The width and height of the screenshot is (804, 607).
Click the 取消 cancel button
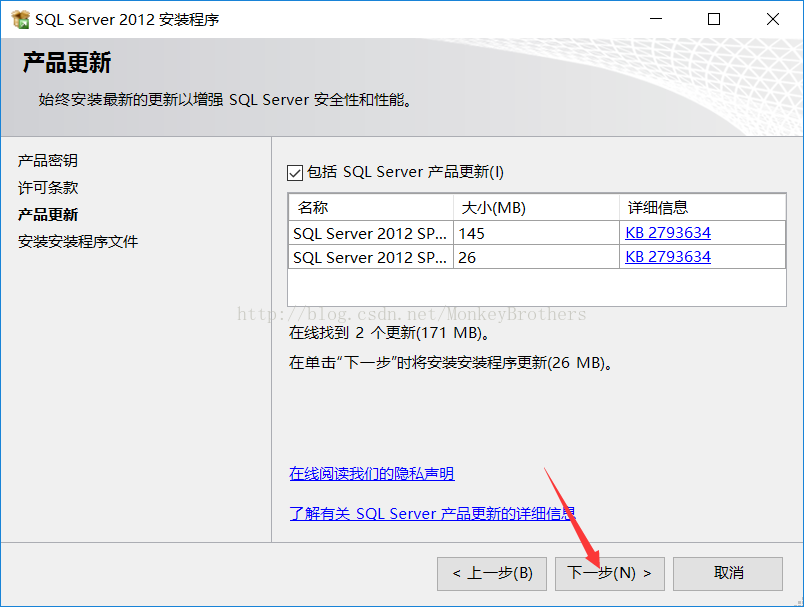pos(728,574)
